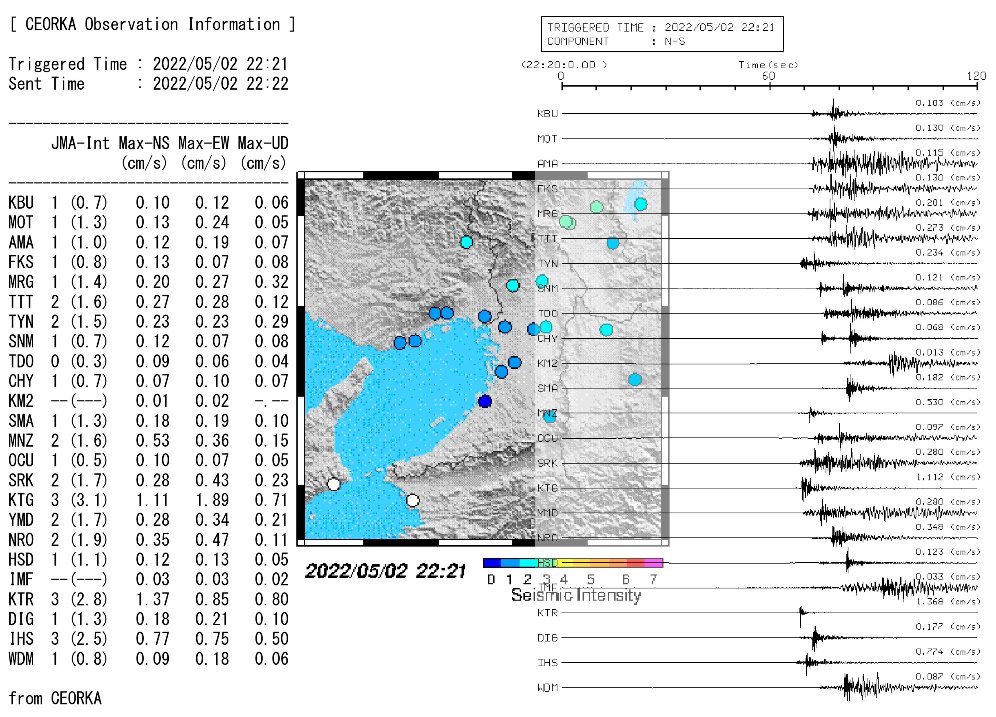The width and height of the screenshot is (996, 717).
Task: Click the italic '2022/05/02 22:21' timestamp below the map
Action: 386,571
